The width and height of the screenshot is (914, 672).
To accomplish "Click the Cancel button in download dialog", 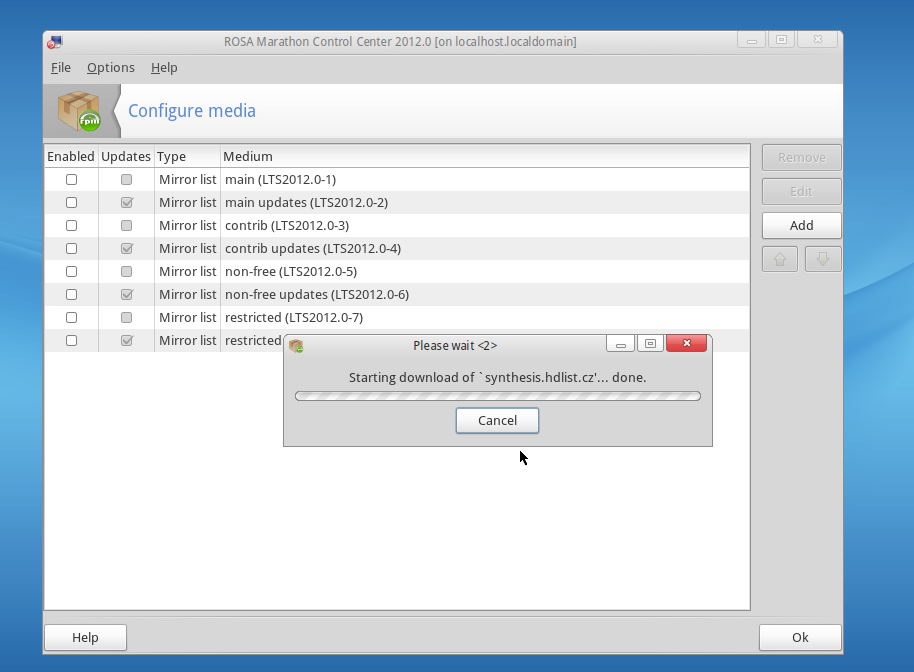I will pyautogui.click(x=497, y=421).
